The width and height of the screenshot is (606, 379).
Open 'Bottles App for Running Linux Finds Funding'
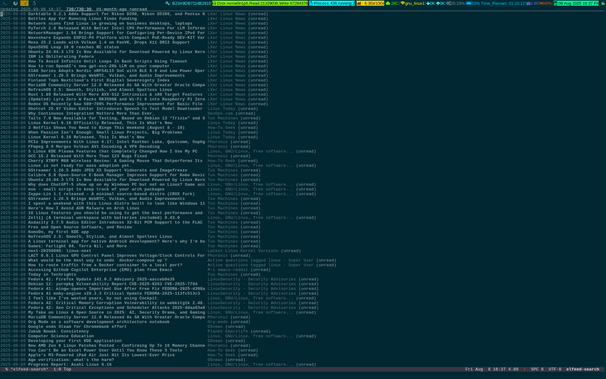click(x=82, y=18)
